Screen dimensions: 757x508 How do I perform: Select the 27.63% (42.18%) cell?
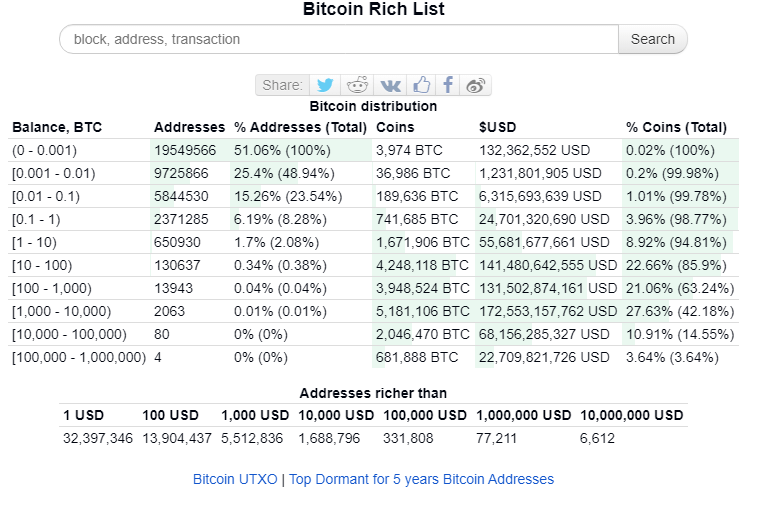click(x=680, y=311)
